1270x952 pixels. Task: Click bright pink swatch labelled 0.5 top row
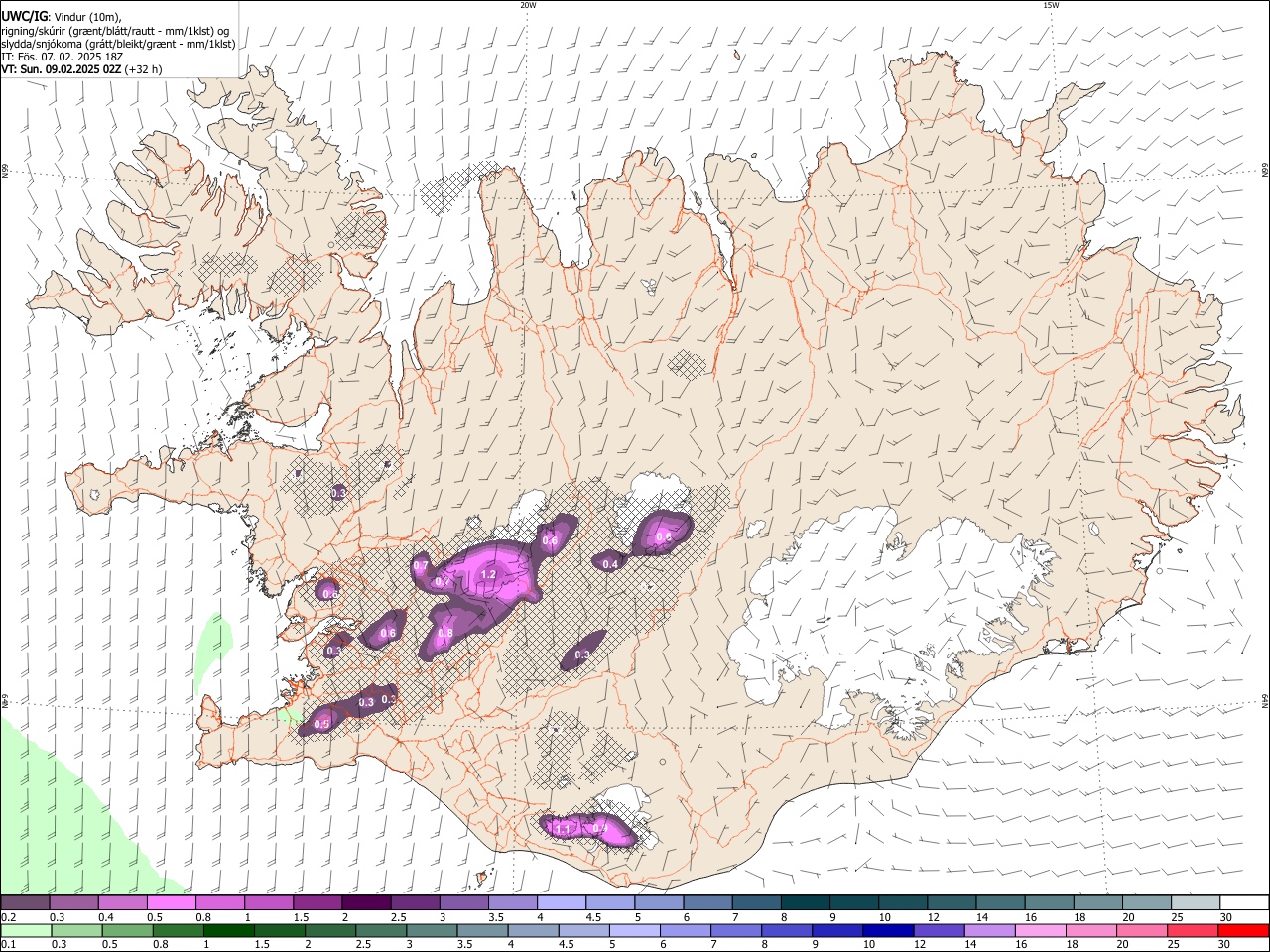(x=171, y=903)
